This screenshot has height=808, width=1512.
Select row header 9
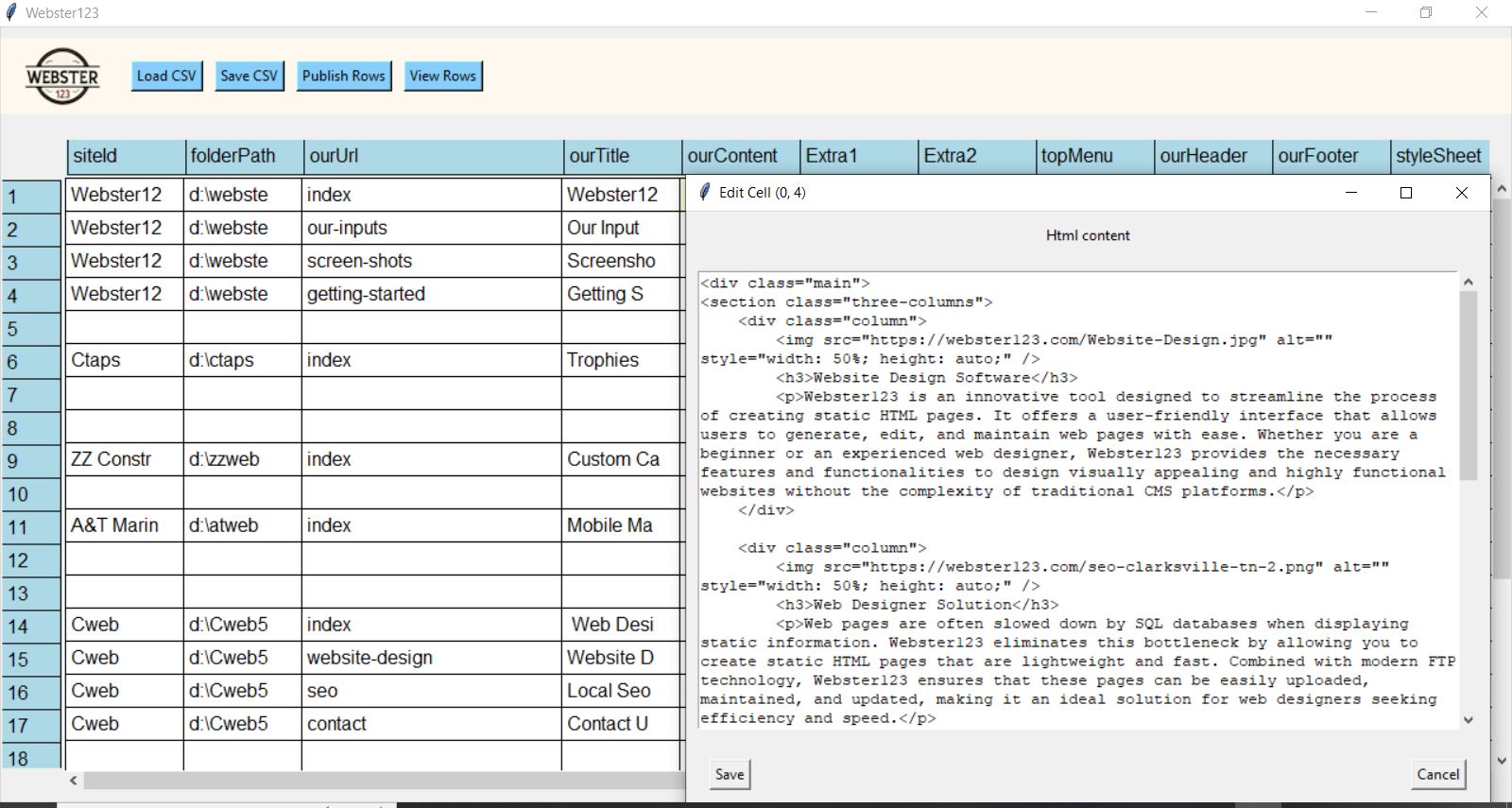click(x=32, y=461)
